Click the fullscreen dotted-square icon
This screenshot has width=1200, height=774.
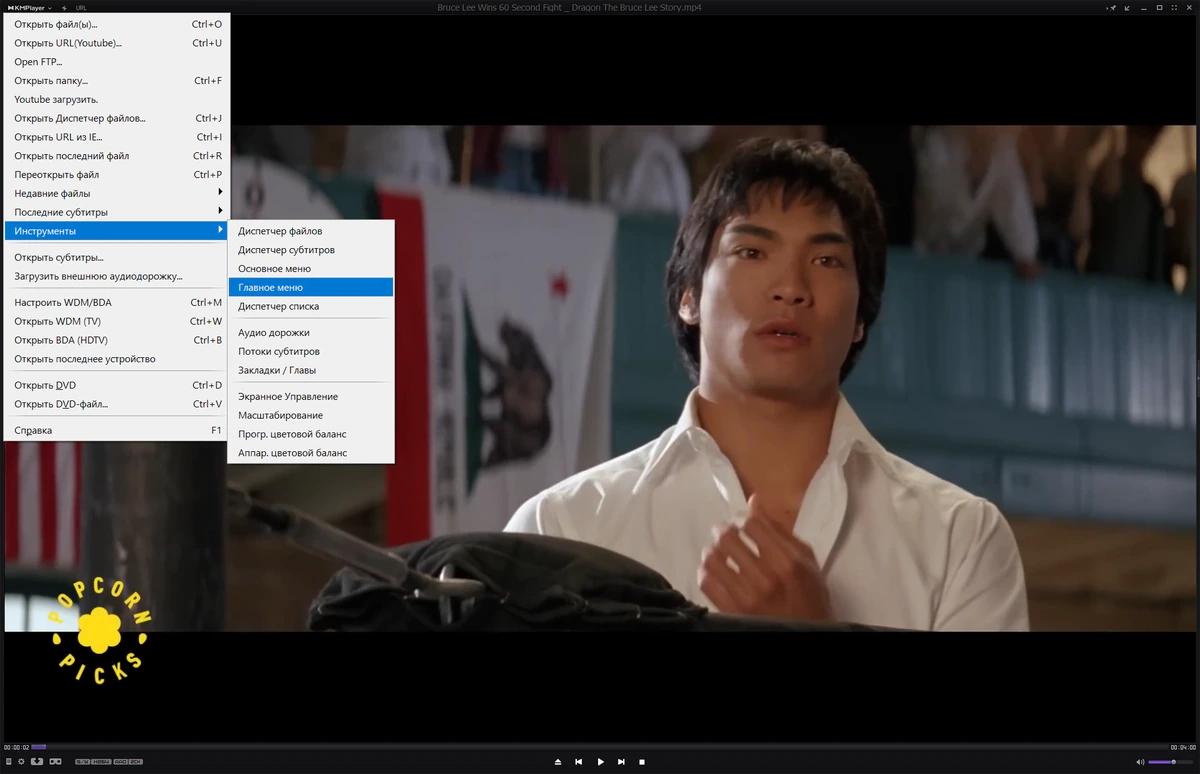(1174, 7)
